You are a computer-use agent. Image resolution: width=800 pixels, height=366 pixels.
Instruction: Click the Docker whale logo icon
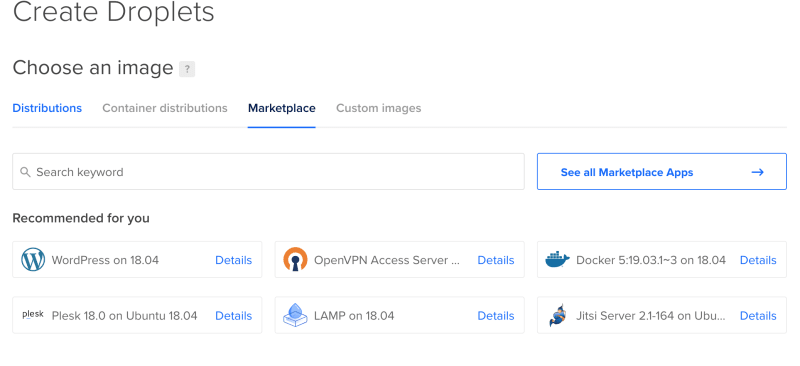point(557,260)
